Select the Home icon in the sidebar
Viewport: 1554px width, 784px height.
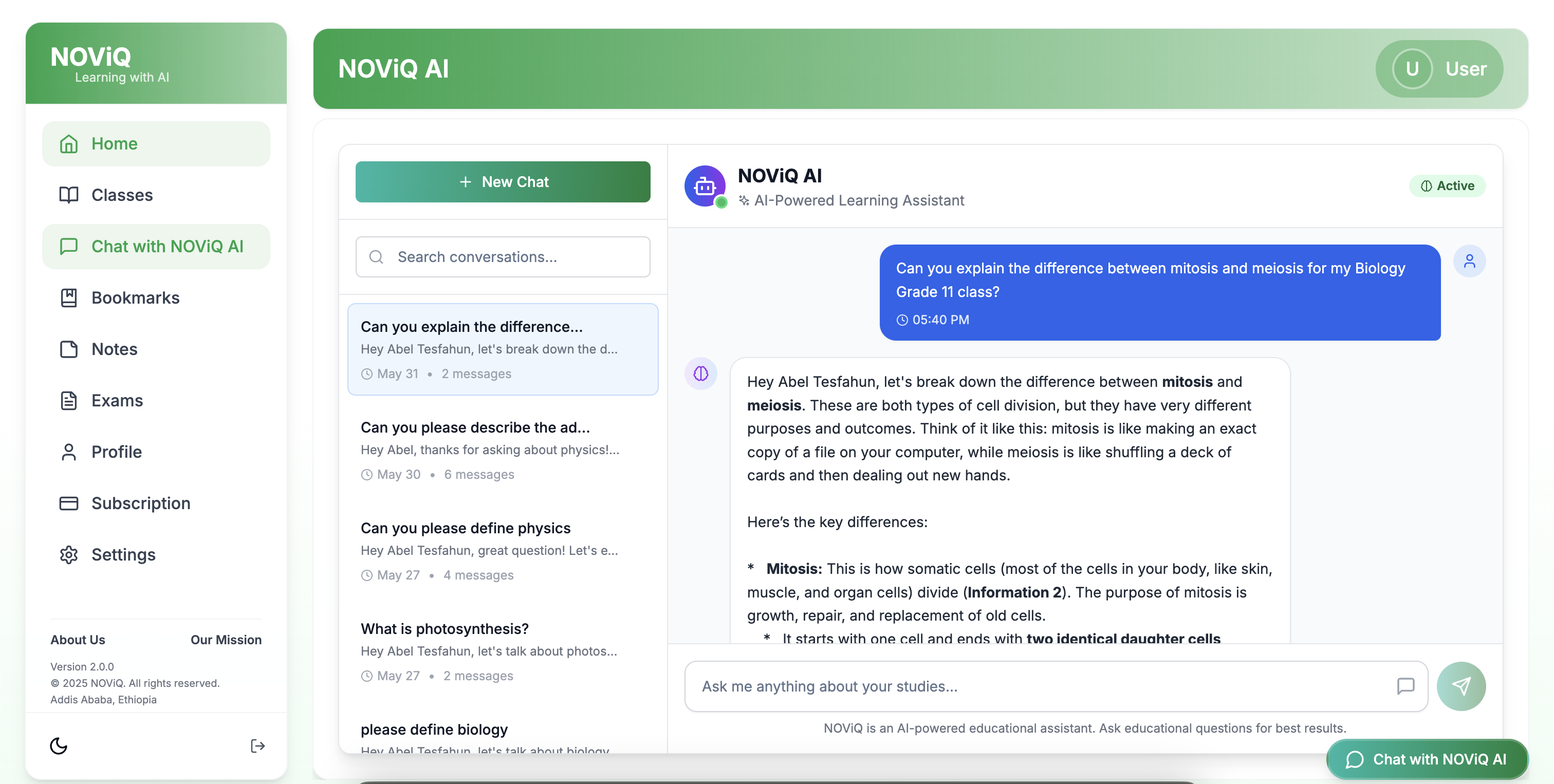click(69, 143)
